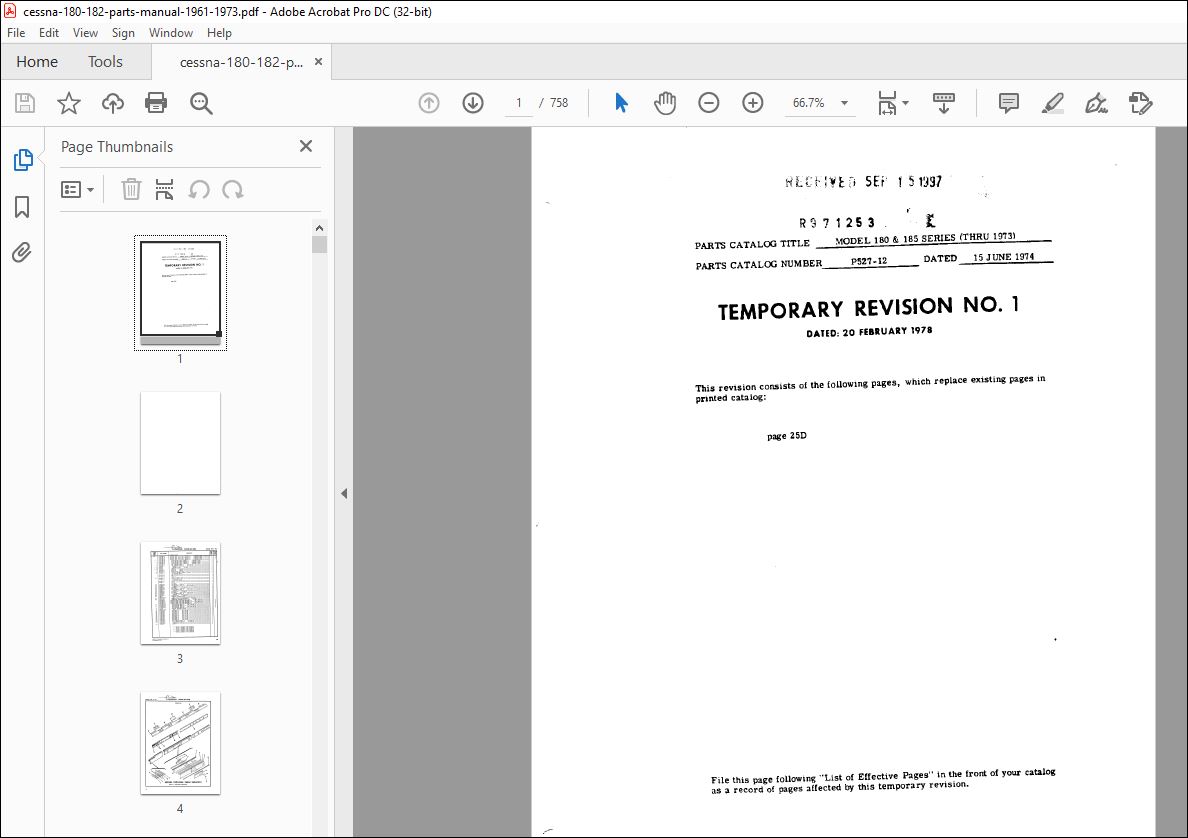Open thumbnail options menu dropdown

[77, 189]
